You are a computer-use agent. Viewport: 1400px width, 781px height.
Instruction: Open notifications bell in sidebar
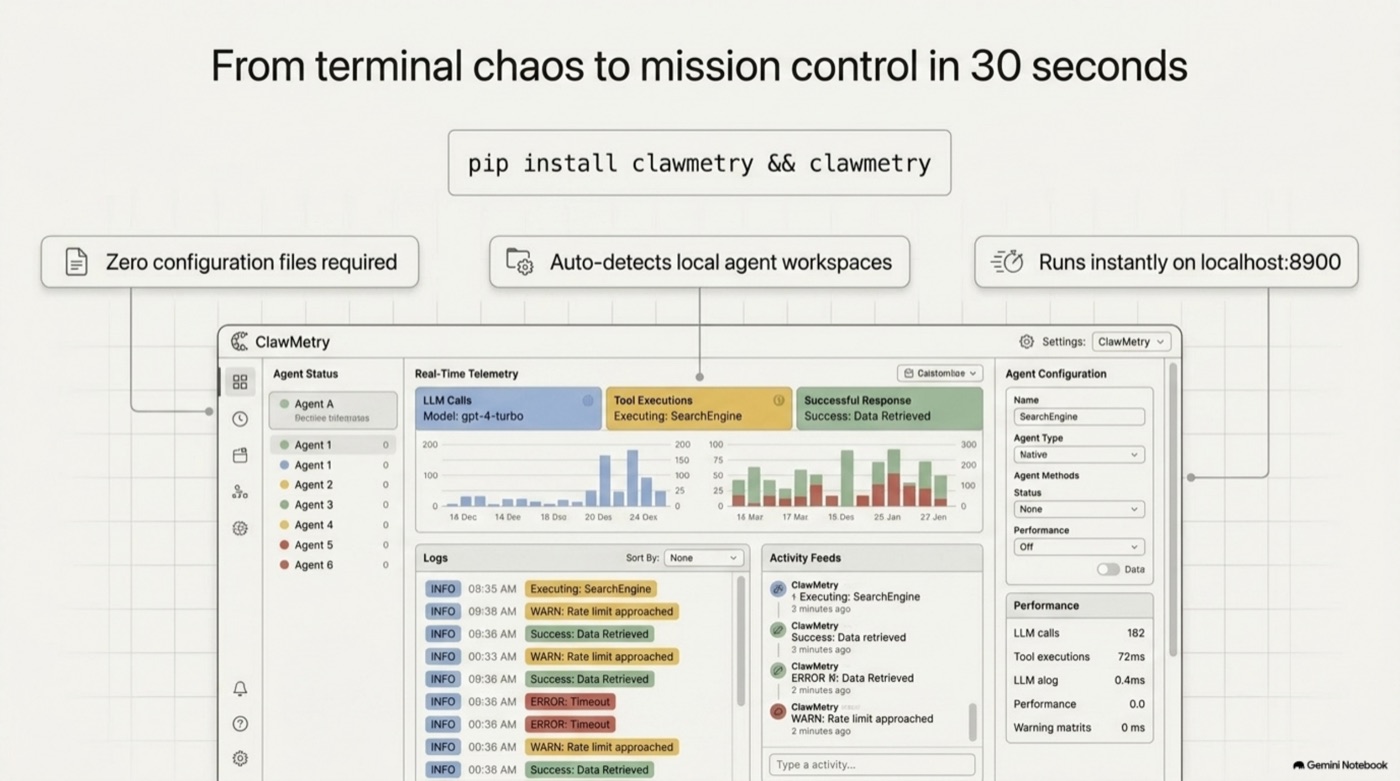240,688
